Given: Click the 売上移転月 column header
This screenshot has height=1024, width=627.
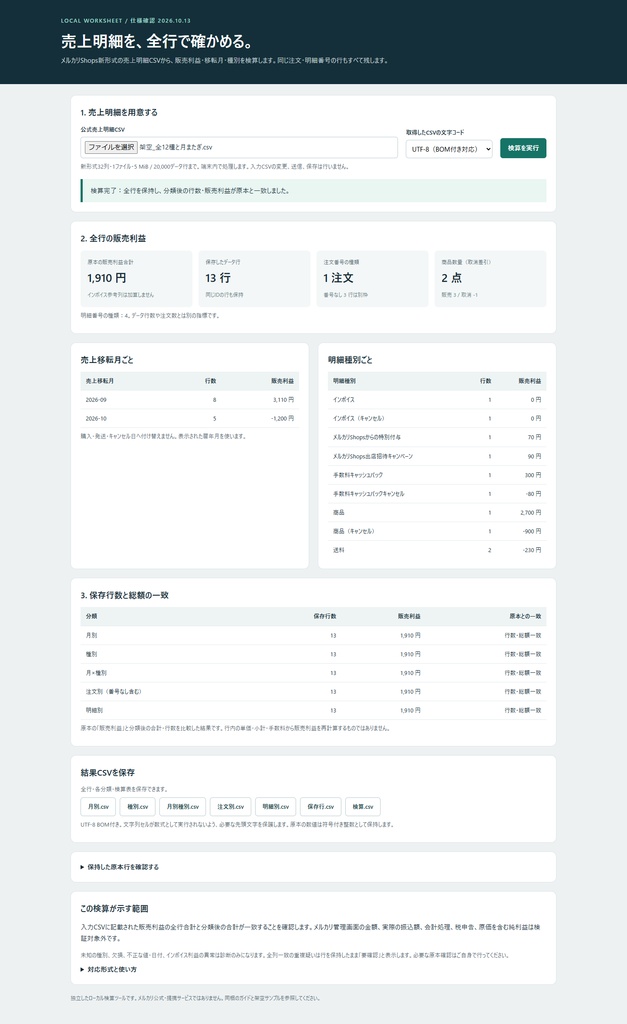Looking at the screenshot, I should point(99,381).
